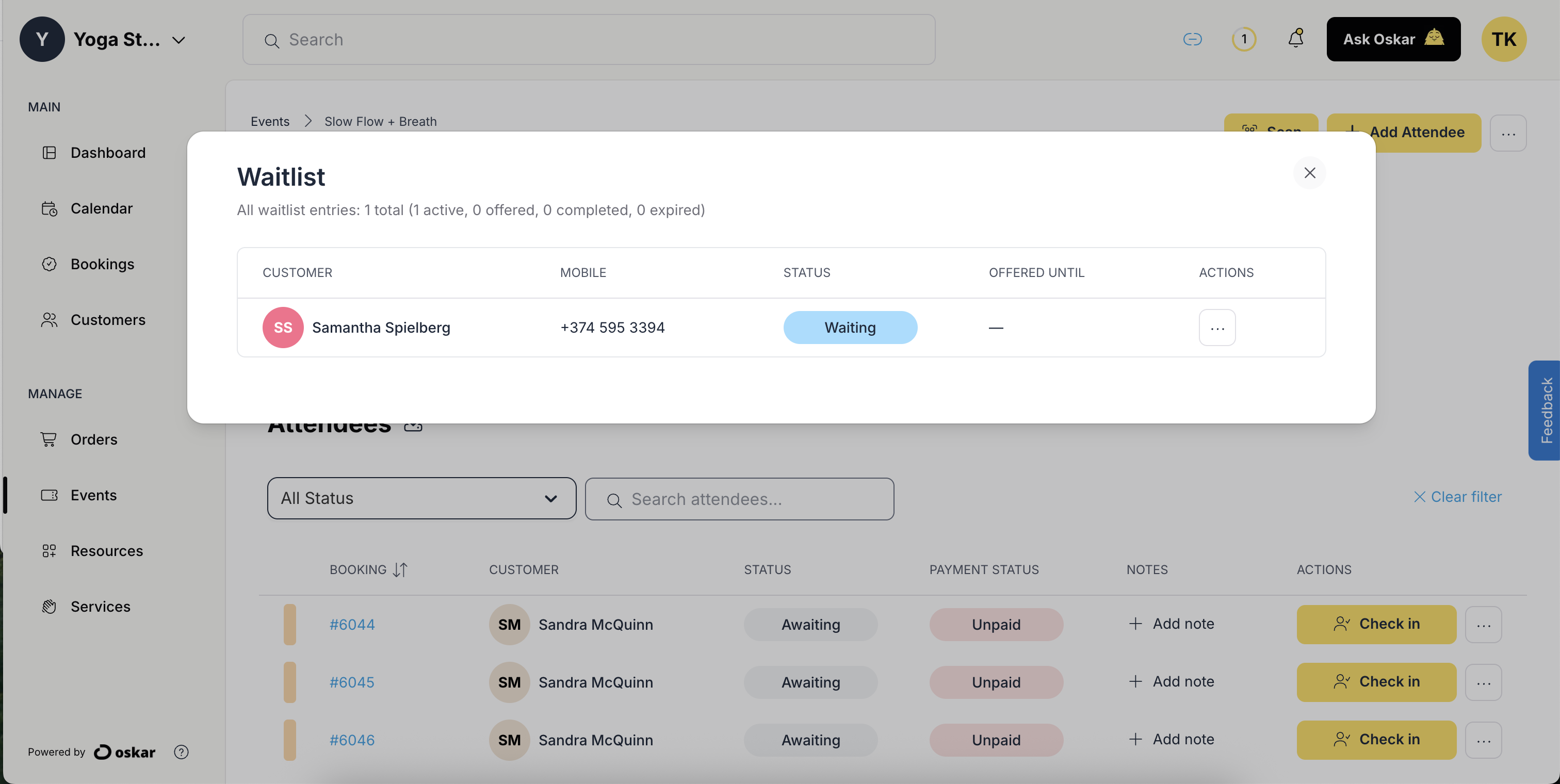Close the Waitlist dialog
The height and width of the screenshot is (784, 1560).
point(1309,173)
